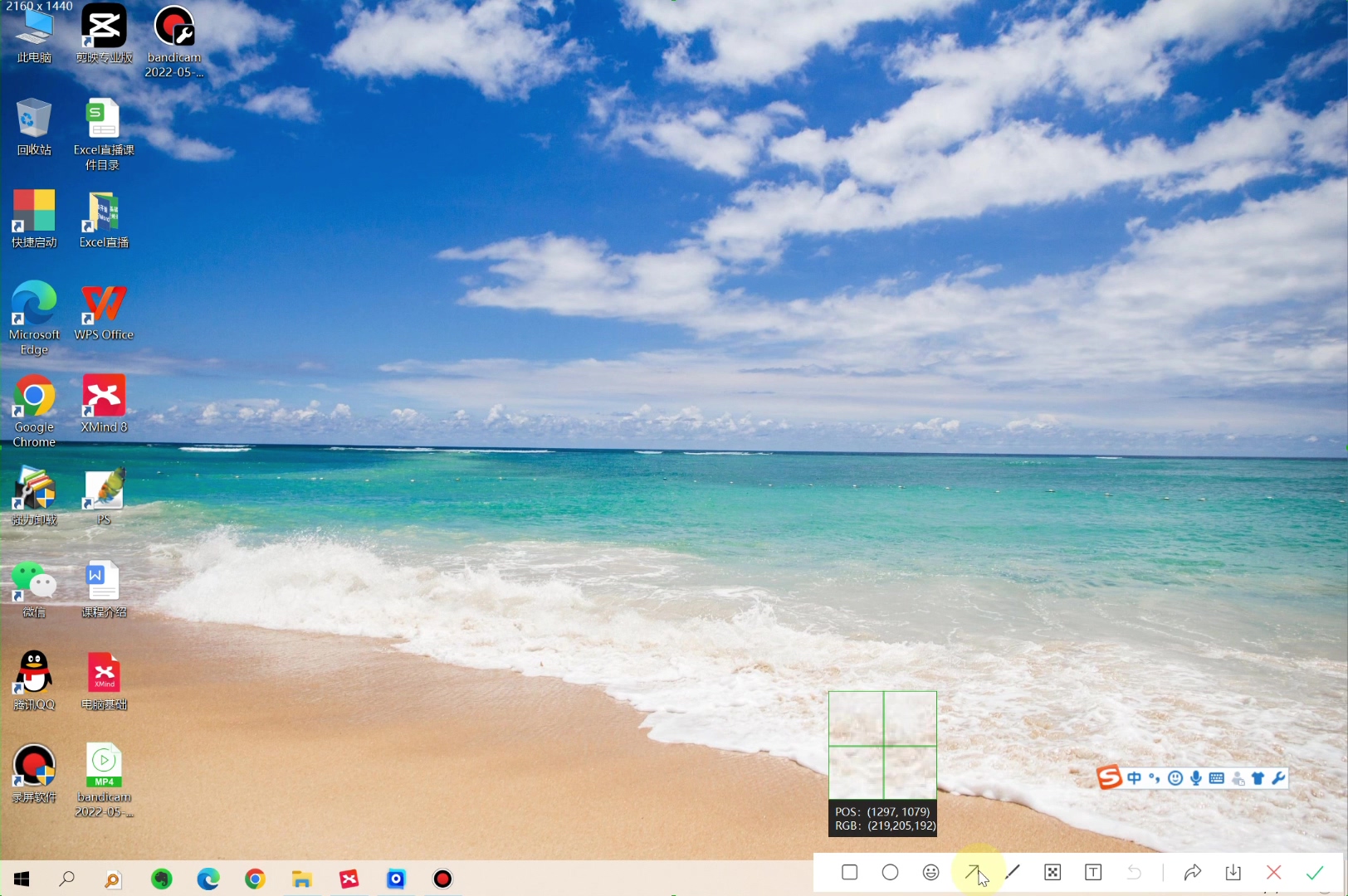Open Sogou account login icon
This screenshot has height=896, width=1348.
(1238, 778)
